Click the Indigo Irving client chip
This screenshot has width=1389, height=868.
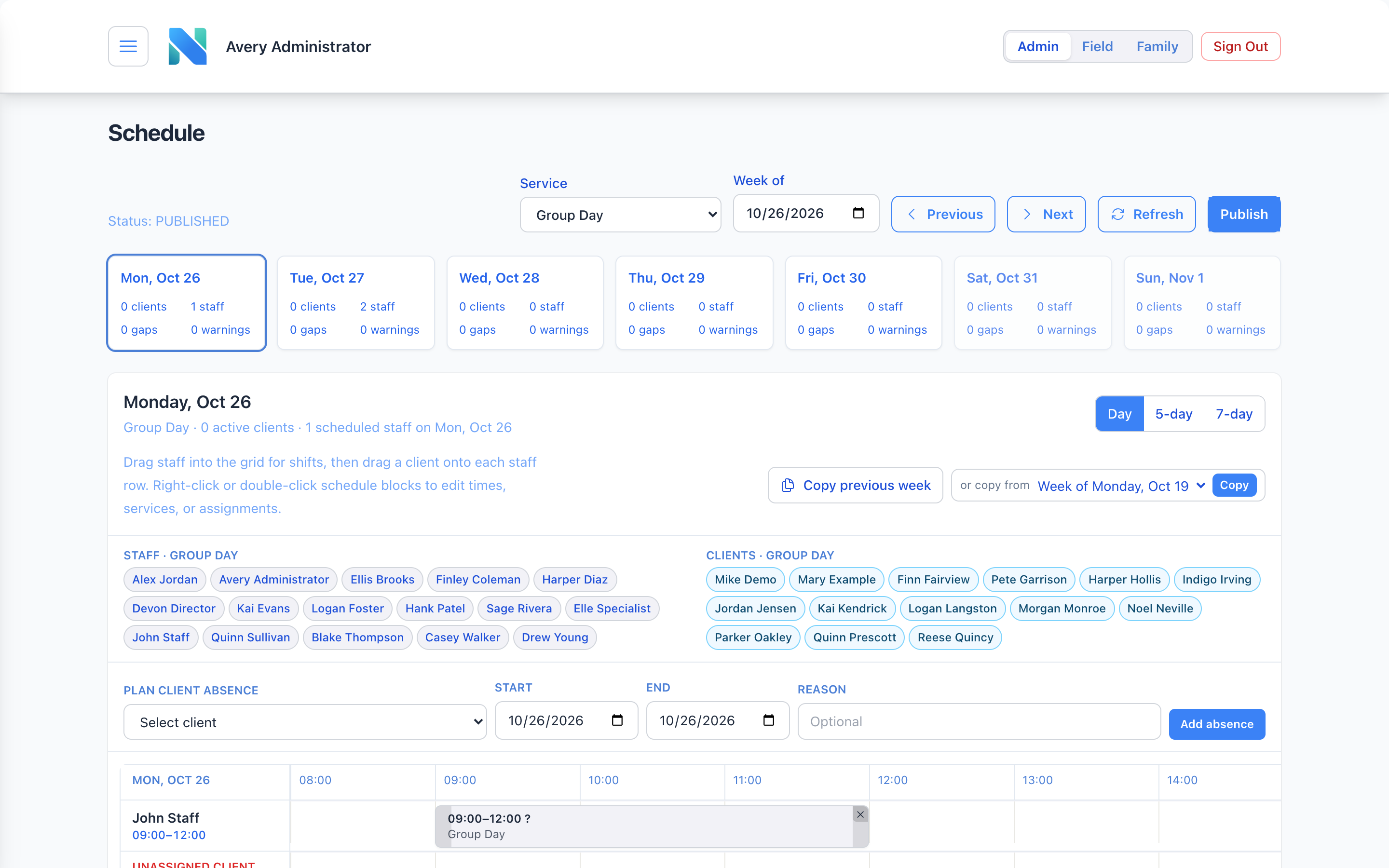click(1217, 580)
